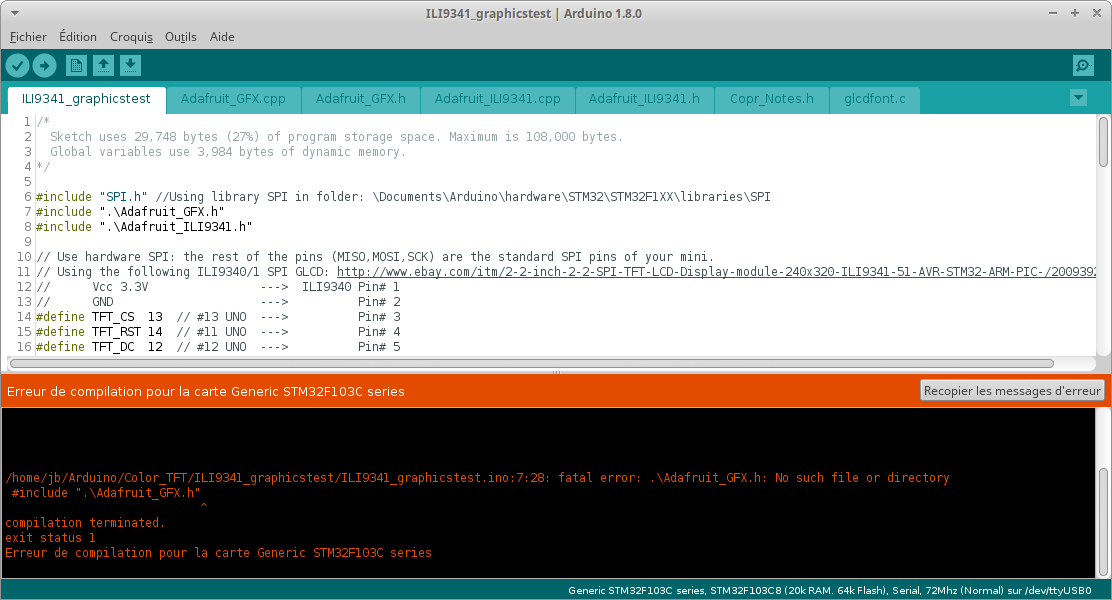Create a new sketch via the New icon
1112x600 pixels.
(76, 66)
